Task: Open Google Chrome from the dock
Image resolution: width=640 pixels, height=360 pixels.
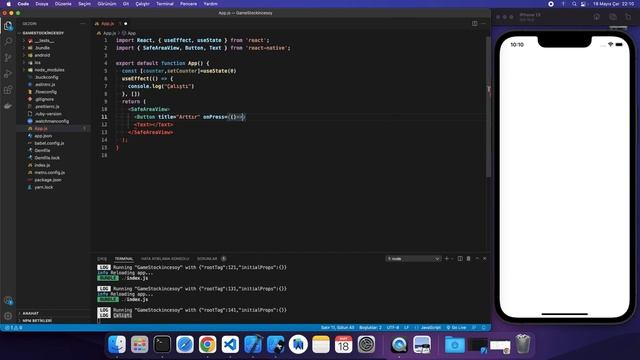Action: [207, 345]
